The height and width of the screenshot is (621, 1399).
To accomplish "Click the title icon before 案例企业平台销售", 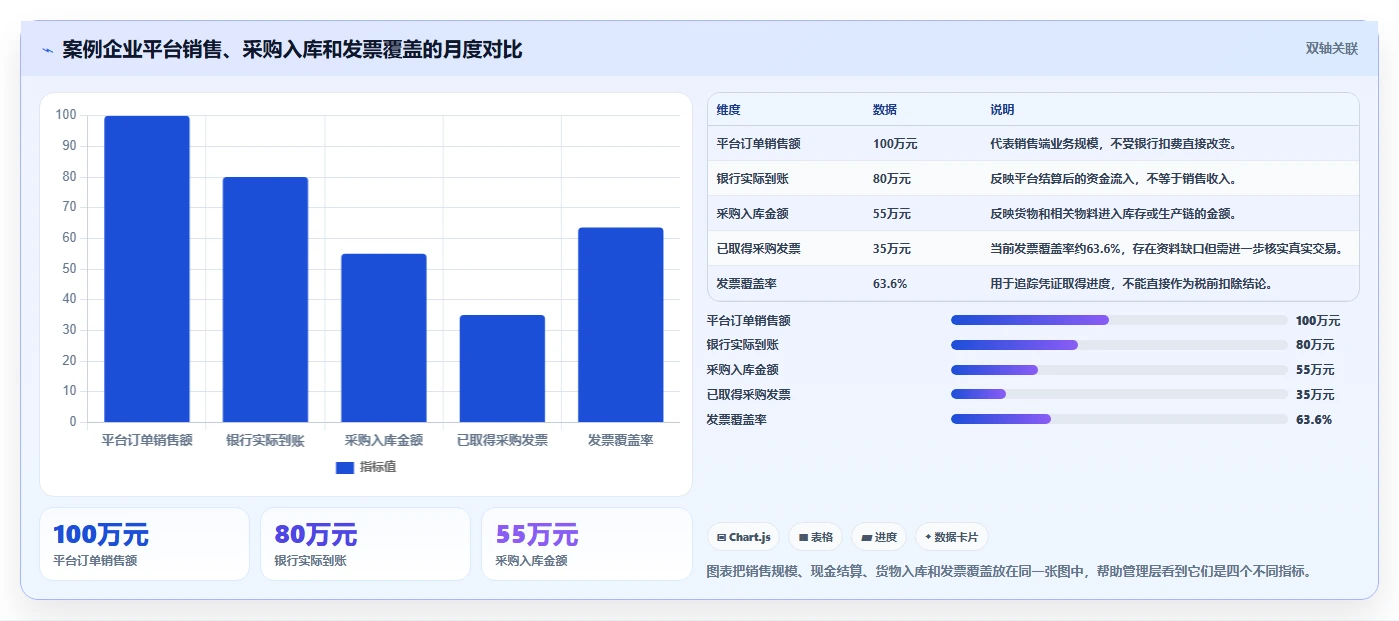I will (x=47, y=50).
